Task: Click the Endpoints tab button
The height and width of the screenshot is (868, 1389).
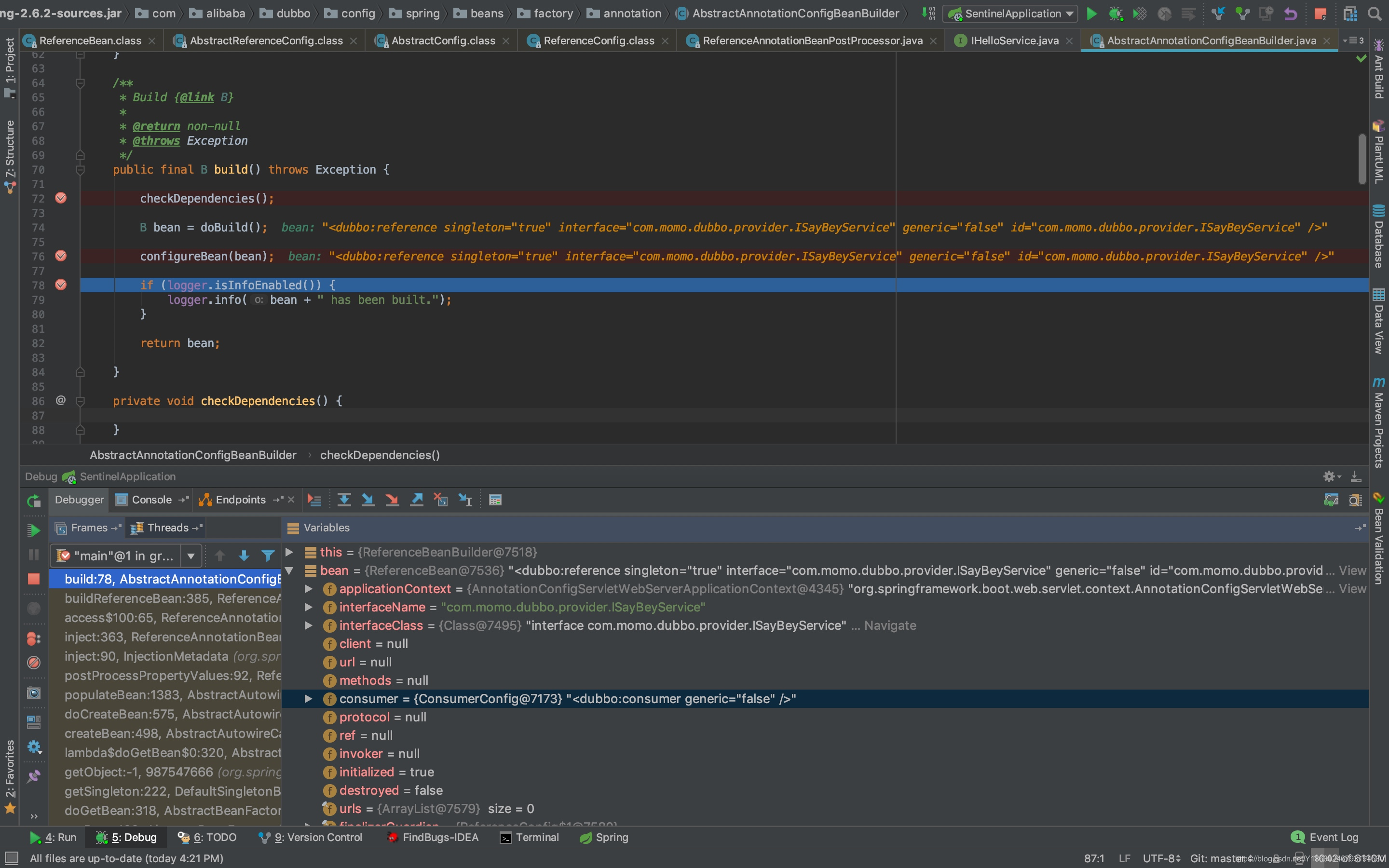Action: [241, 500]
